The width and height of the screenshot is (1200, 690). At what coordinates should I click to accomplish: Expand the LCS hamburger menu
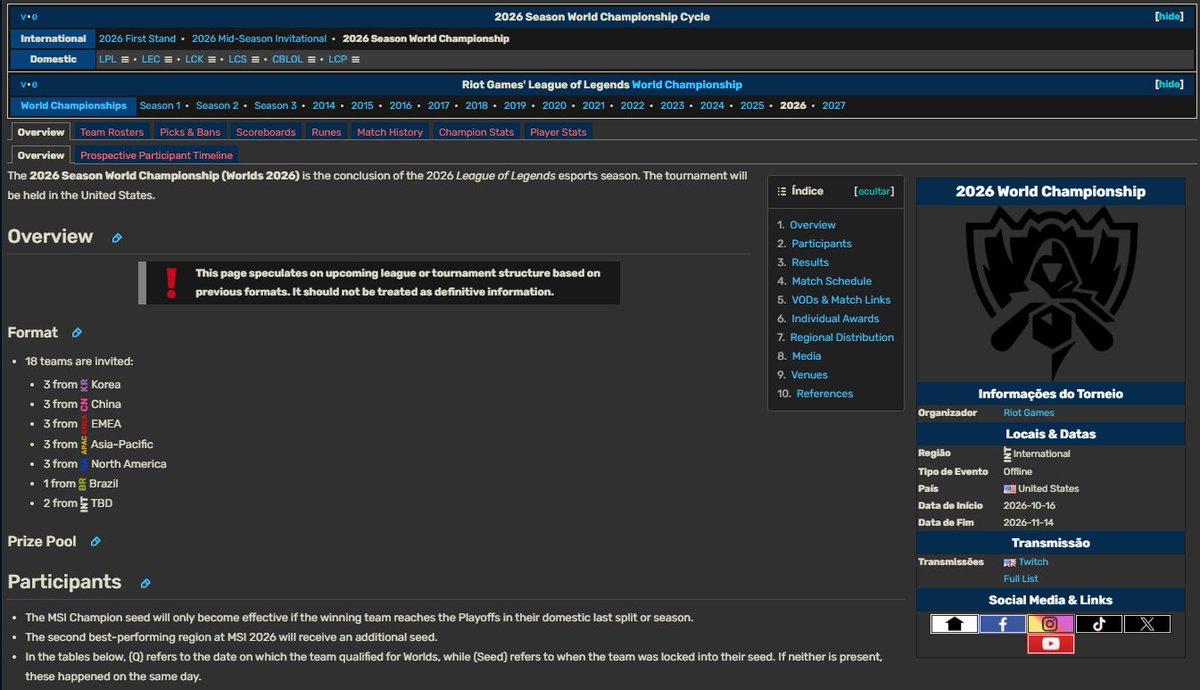pyautogui.click(x=255, y=60)
